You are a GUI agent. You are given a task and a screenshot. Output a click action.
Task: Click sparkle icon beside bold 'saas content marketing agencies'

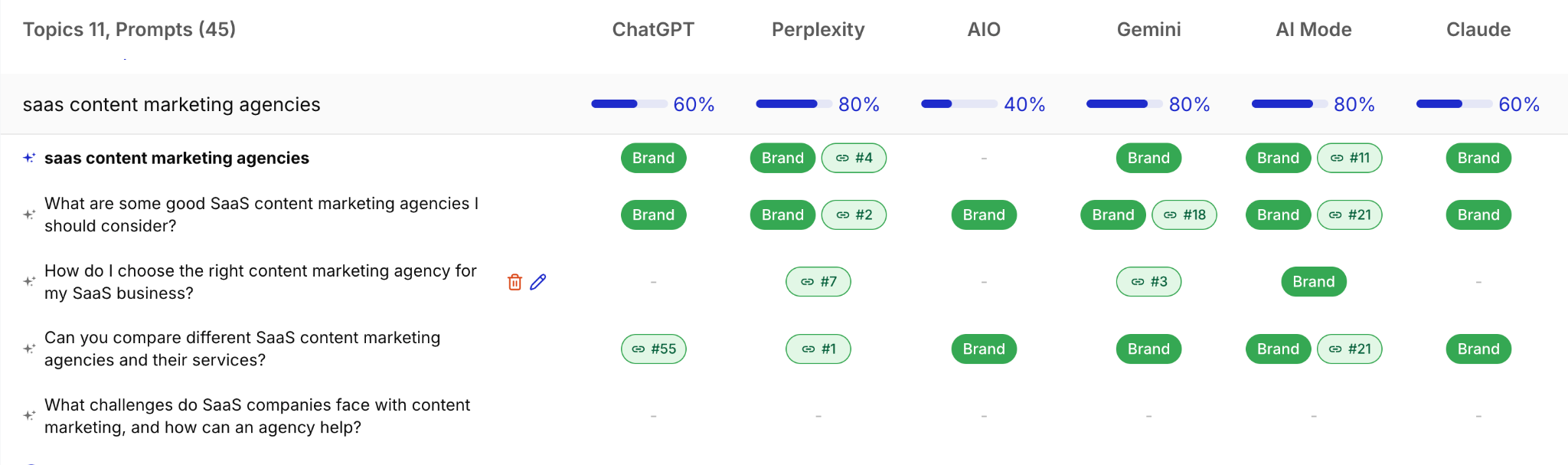(x=29, y=158)
